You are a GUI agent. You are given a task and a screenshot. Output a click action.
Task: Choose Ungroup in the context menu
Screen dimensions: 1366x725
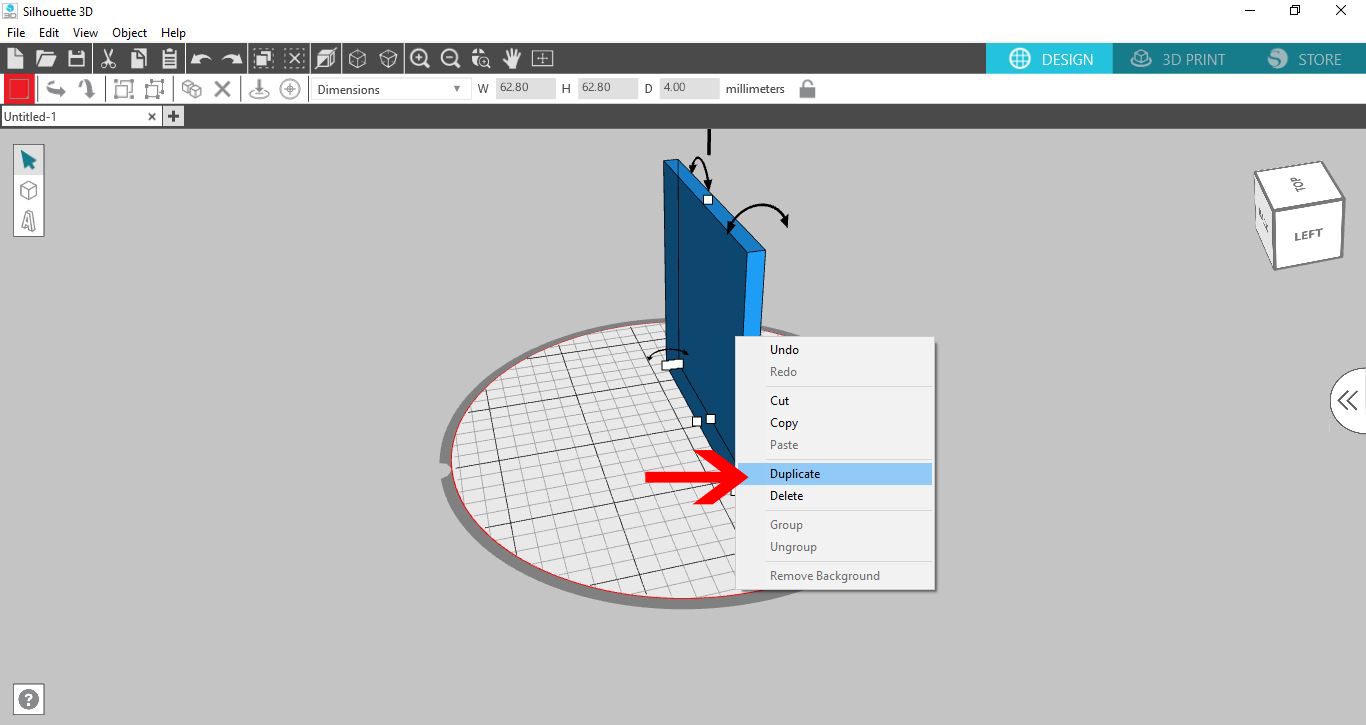(x=834, y=547)
